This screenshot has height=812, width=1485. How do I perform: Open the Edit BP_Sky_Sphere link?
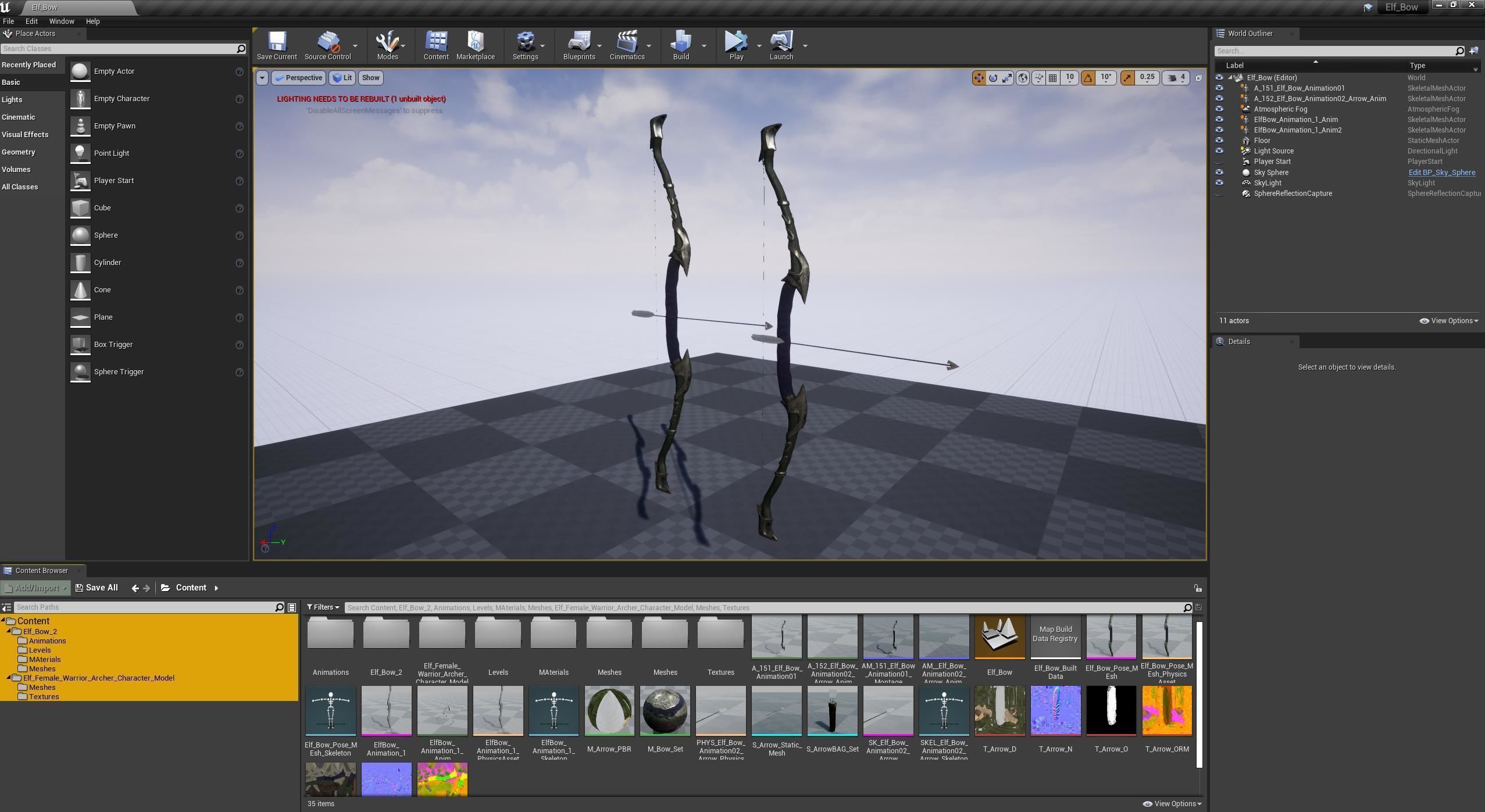click(x=1441, y=173)
